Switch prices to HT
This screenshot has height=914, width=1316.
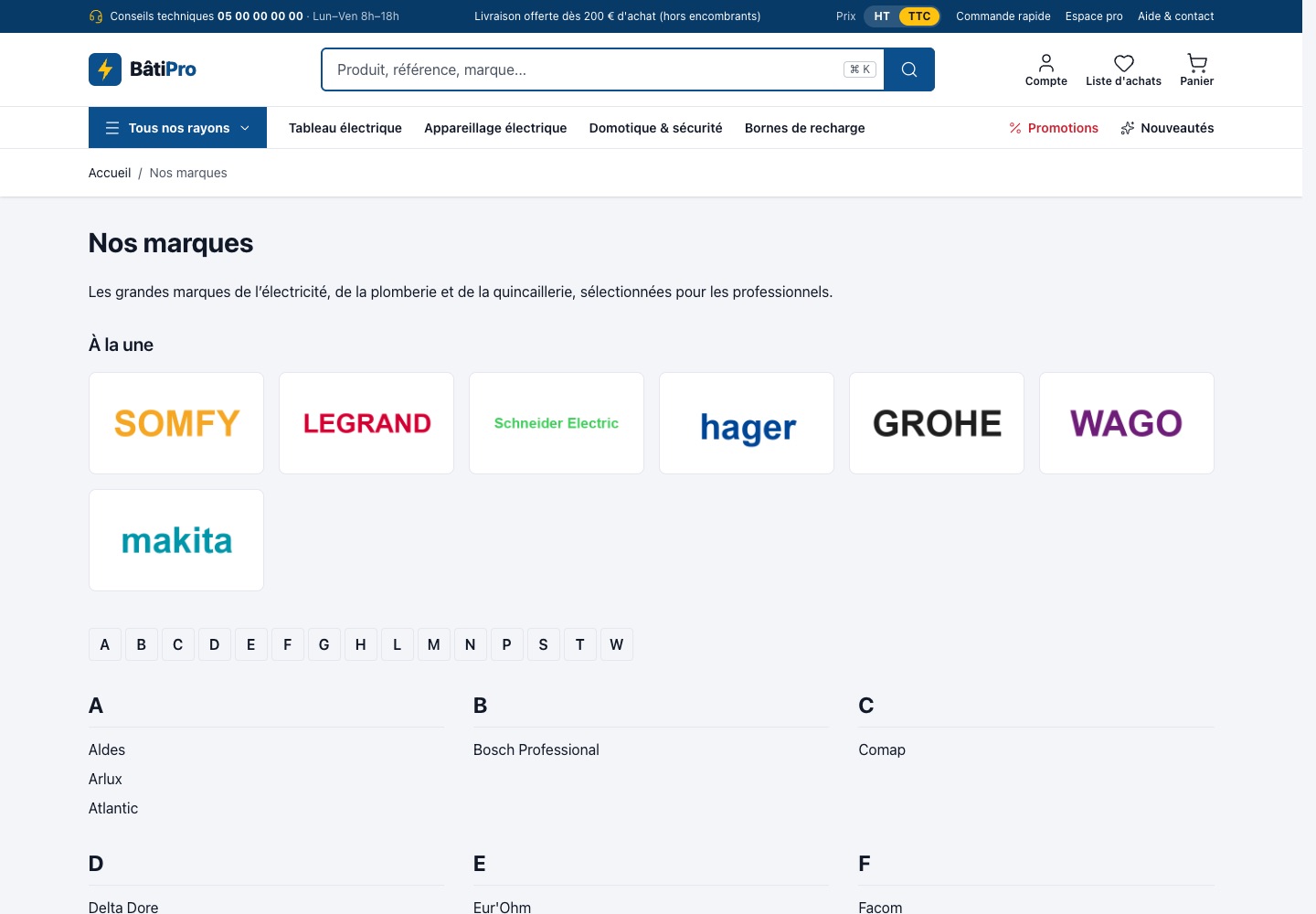[x=882, y=16]
